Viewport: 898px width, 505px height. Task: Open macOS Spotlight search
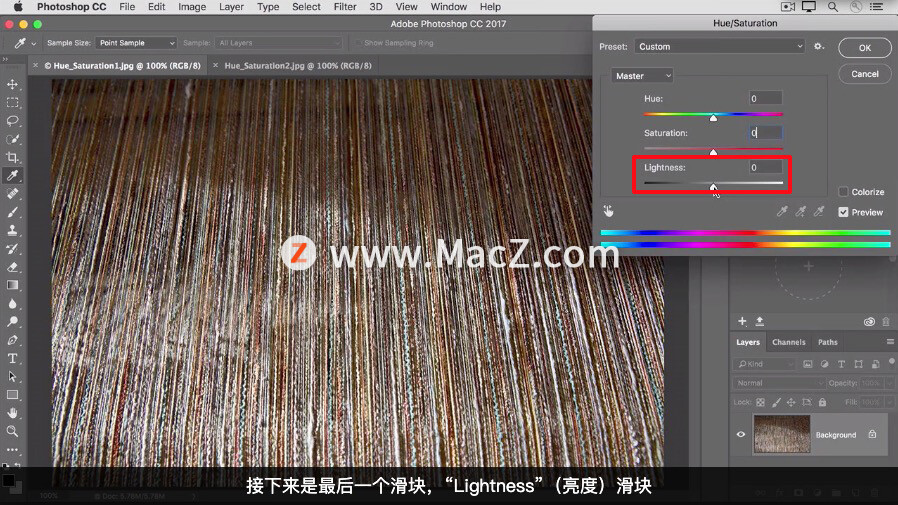click(x=833, y=7)
